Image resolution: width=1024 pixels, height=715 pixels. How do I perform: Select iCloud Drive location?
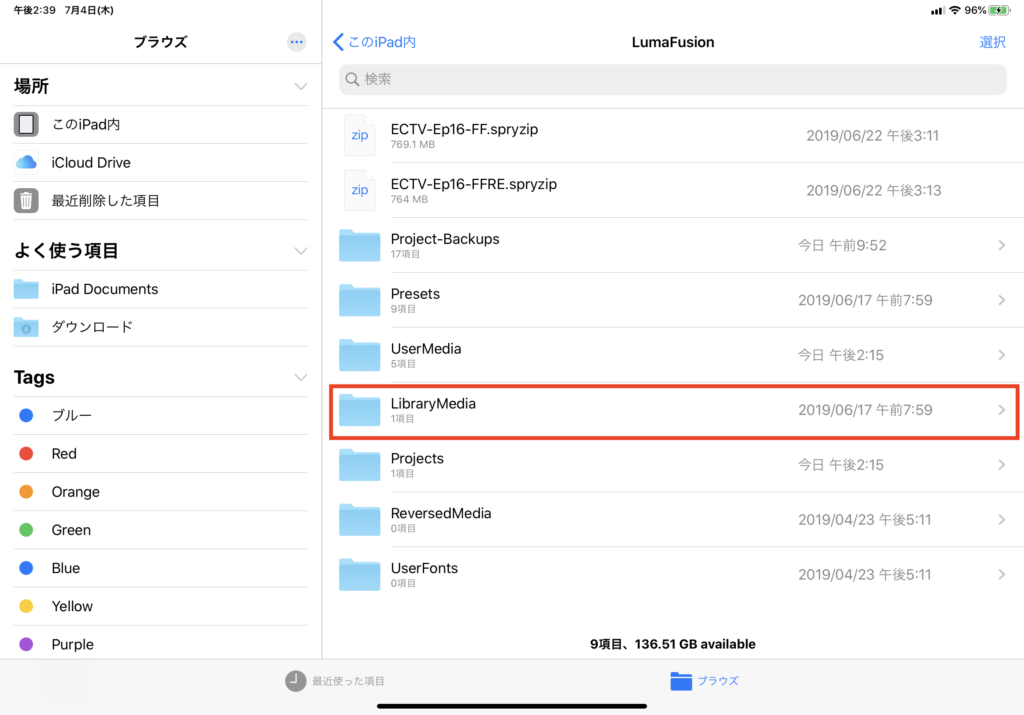pos(161,162)
